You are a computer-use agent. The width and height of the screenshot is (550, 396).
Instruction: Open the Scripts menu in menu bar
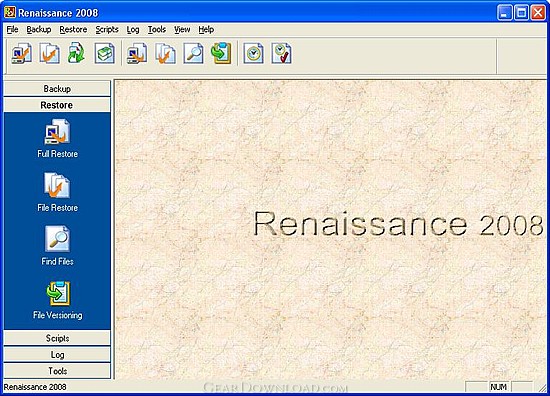107,30
